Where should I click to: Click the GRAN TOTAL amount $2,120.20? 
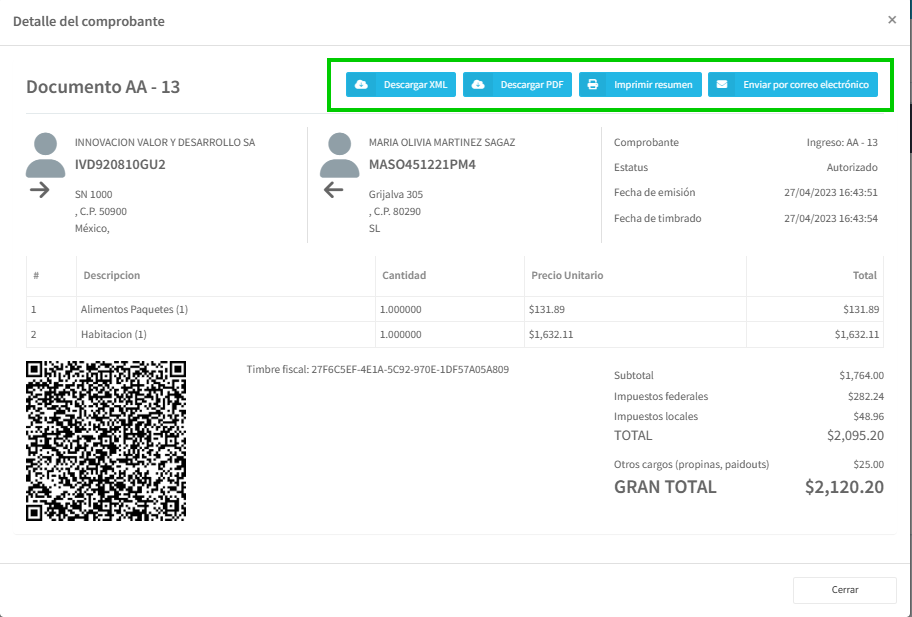coord(845,487)
